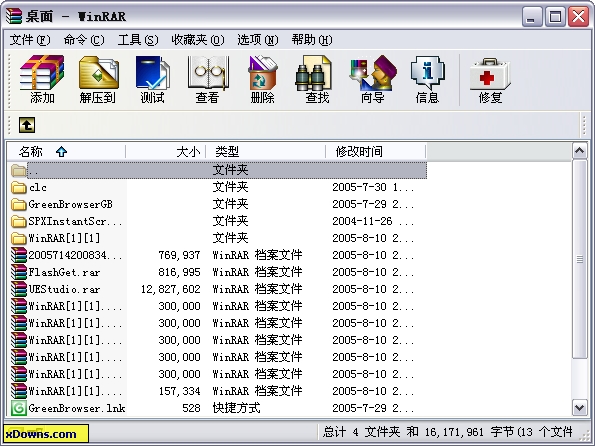Click the 修复 (Repair) first-aid icon

coord(490,79)
